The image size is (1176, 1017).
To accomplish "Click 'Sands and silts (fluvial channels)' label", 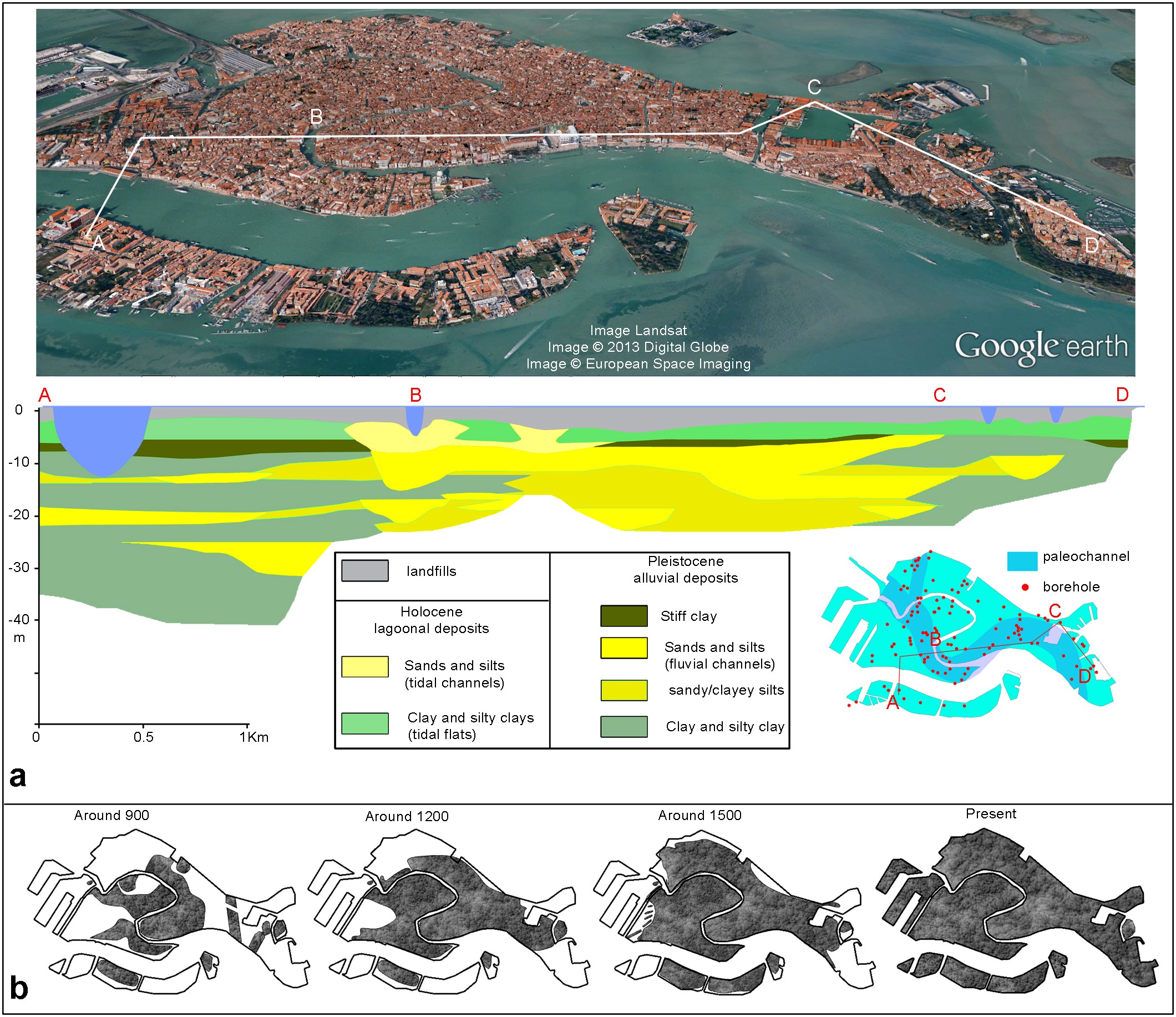I will tap(719, 656).
